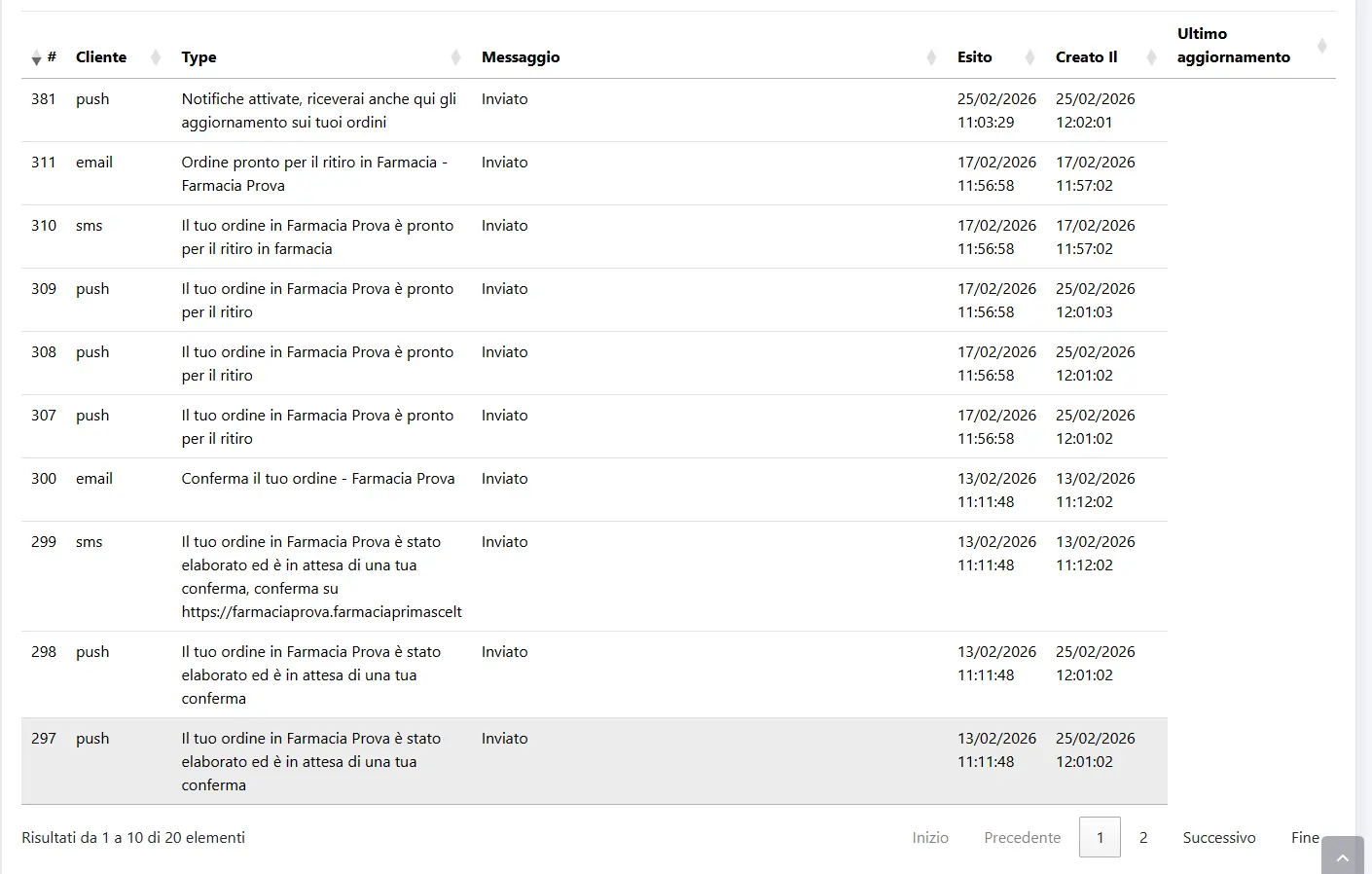Select row number 300
The image size is (1372, 874).
pyautogui.click(x=44, y=479)
